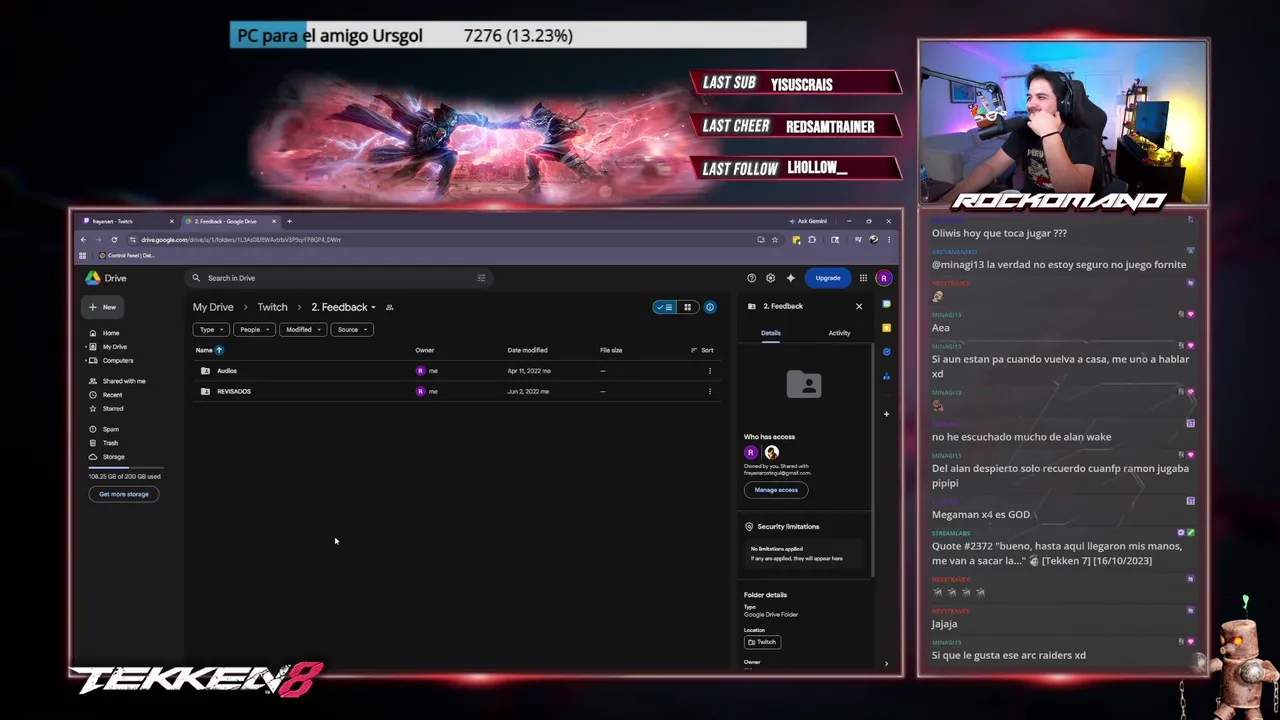Select the Details tab
This screenshot has width=1280, height=720.
771,333
